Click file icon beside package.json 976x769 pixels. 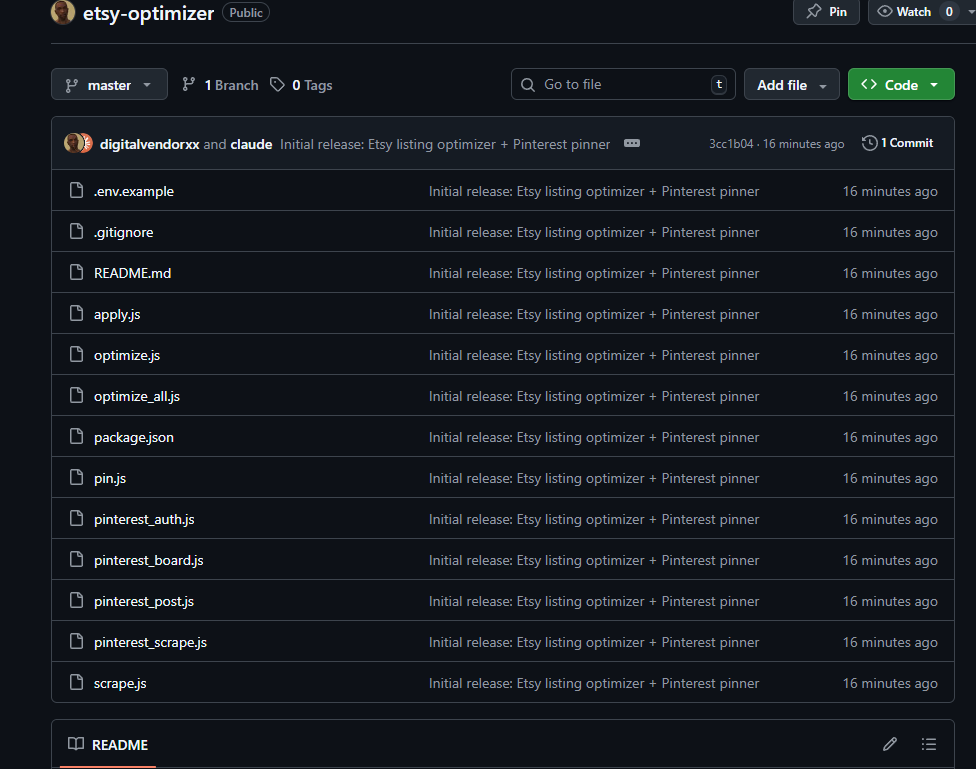[x=77, y=436]
